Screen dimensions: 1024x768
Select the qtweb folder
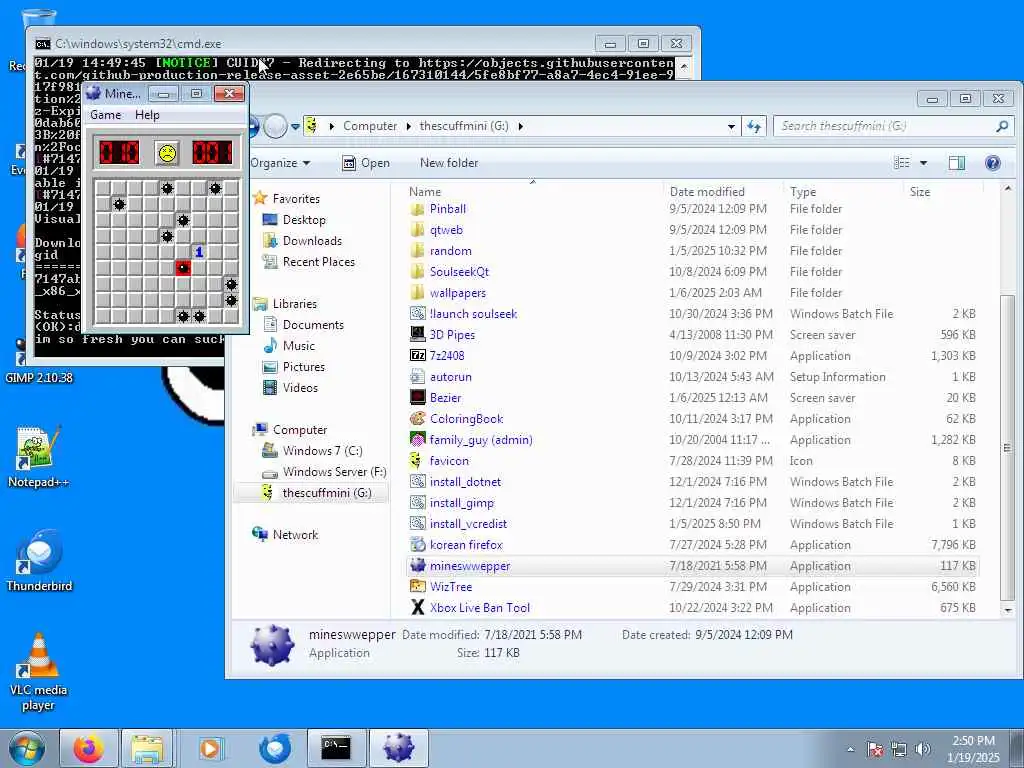pos(446,230)
